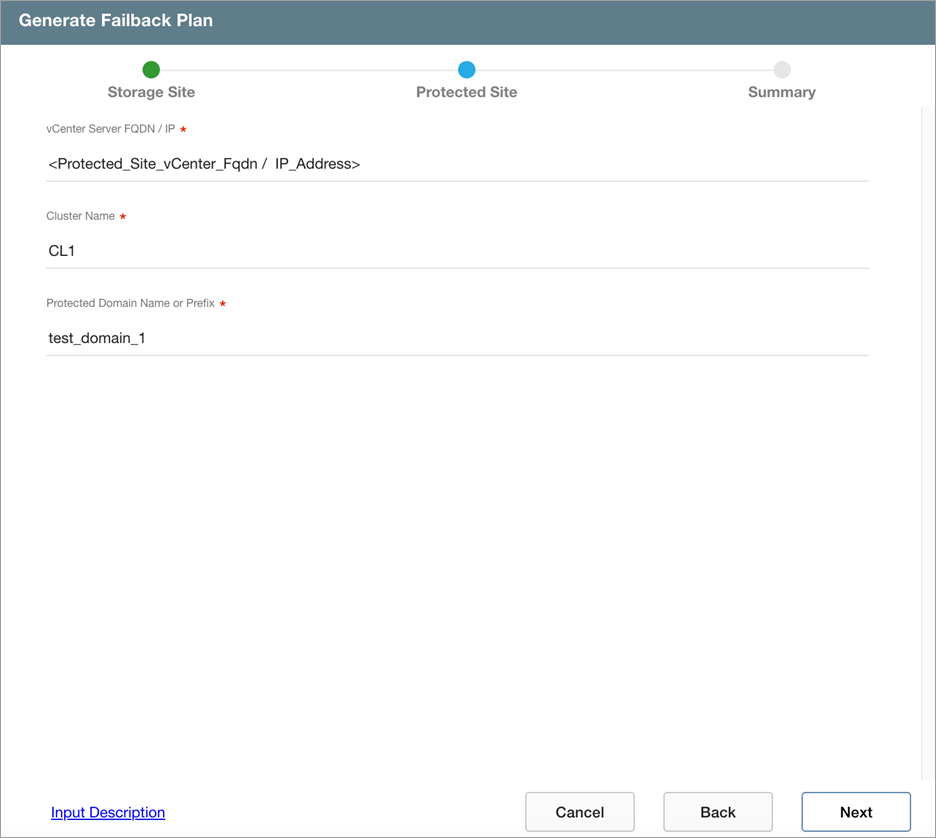Click the green Storage Site step circle
Screen dimensions: 936x838
[151, 70]
